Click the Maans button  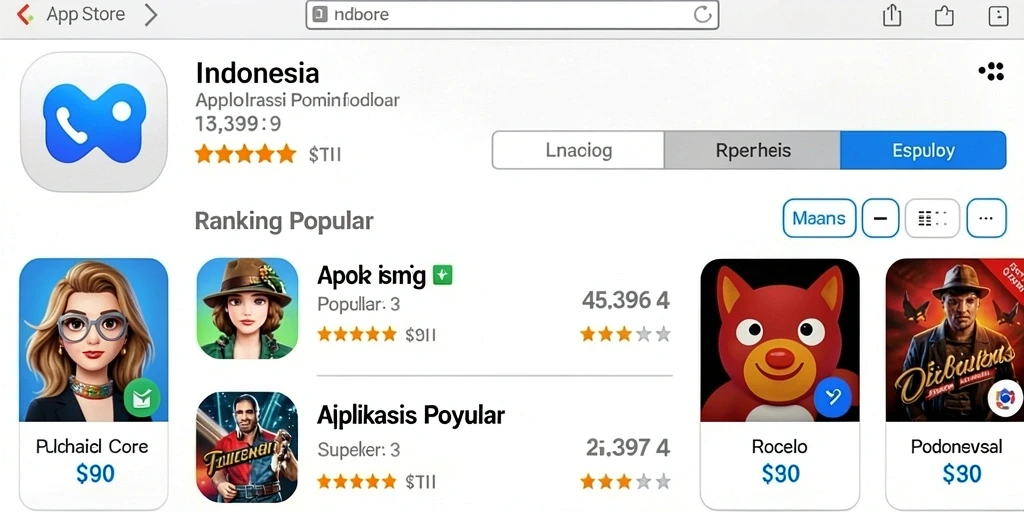pyautogui.click(x=819, y=218)
